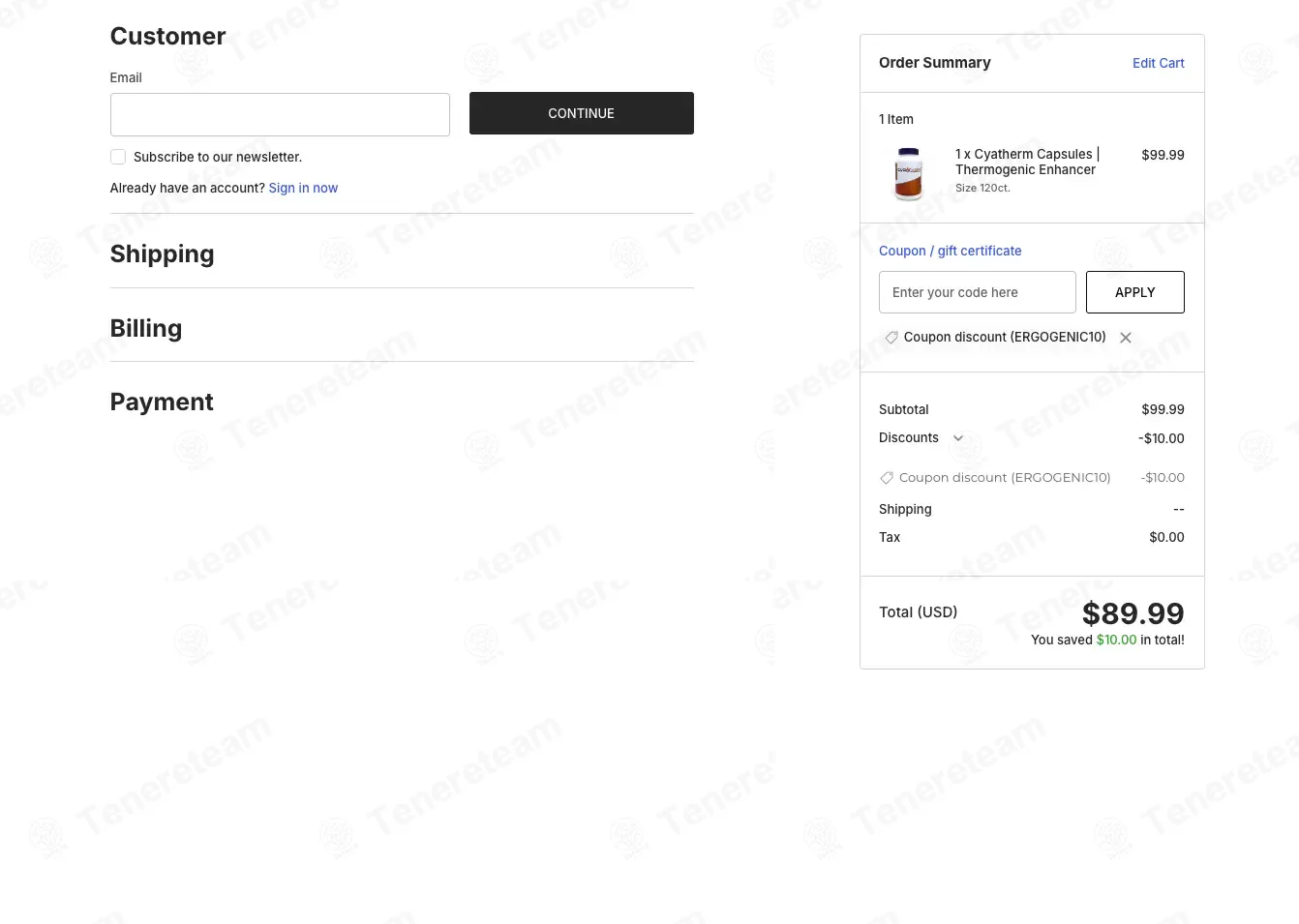Open the Shipping section heading
1299x924 pixels.
(x=163, y=253)
